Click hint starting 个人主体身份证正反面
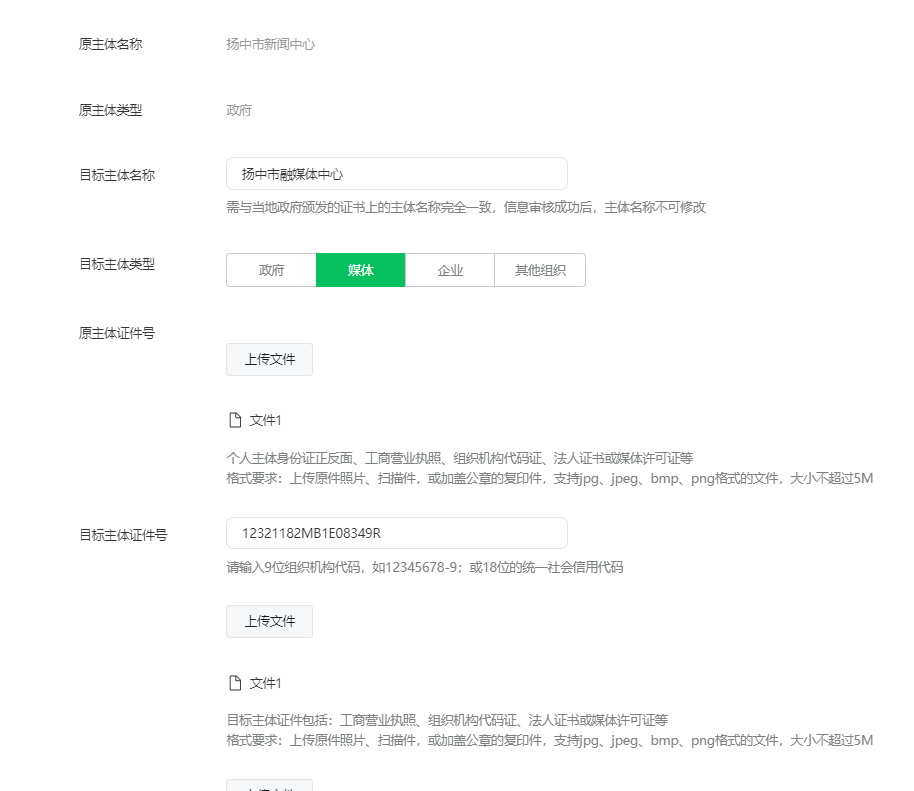Viewport: 914px width, 791px height. pyautogui.click(x=459, y=458)
